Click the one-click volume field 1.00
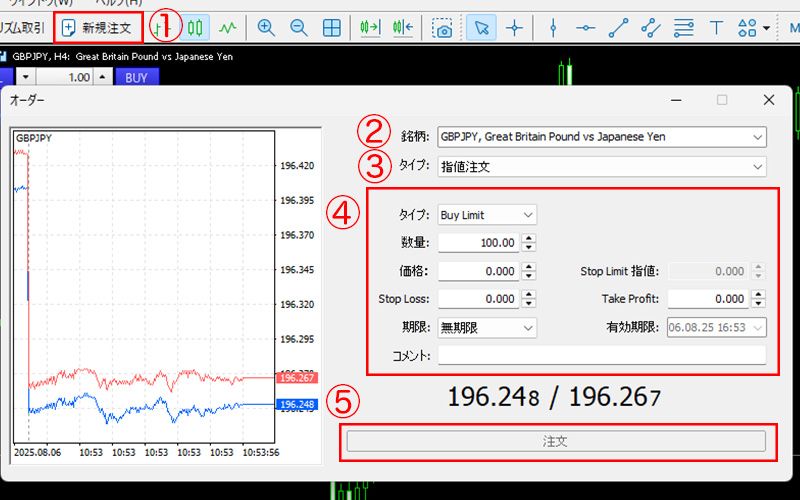Image resolution: width=800 pixels, height=500 pixels. [64, 78]
